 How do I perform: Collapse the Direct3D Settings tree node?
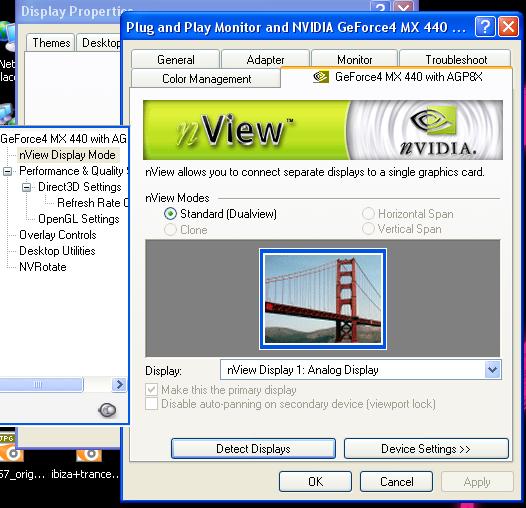[27, 188]
